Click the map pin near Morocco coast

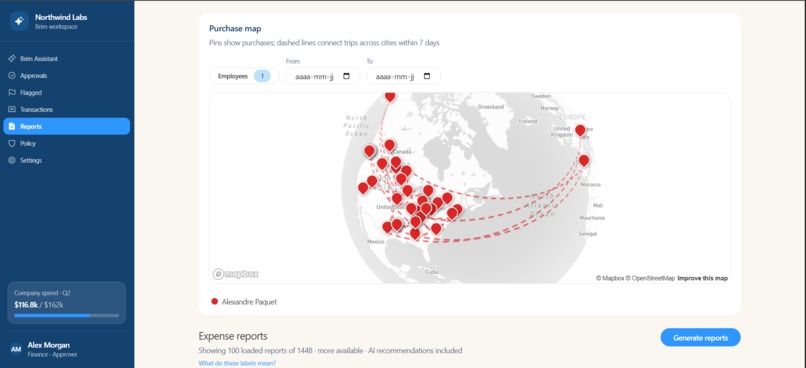(x=584, y=160)
